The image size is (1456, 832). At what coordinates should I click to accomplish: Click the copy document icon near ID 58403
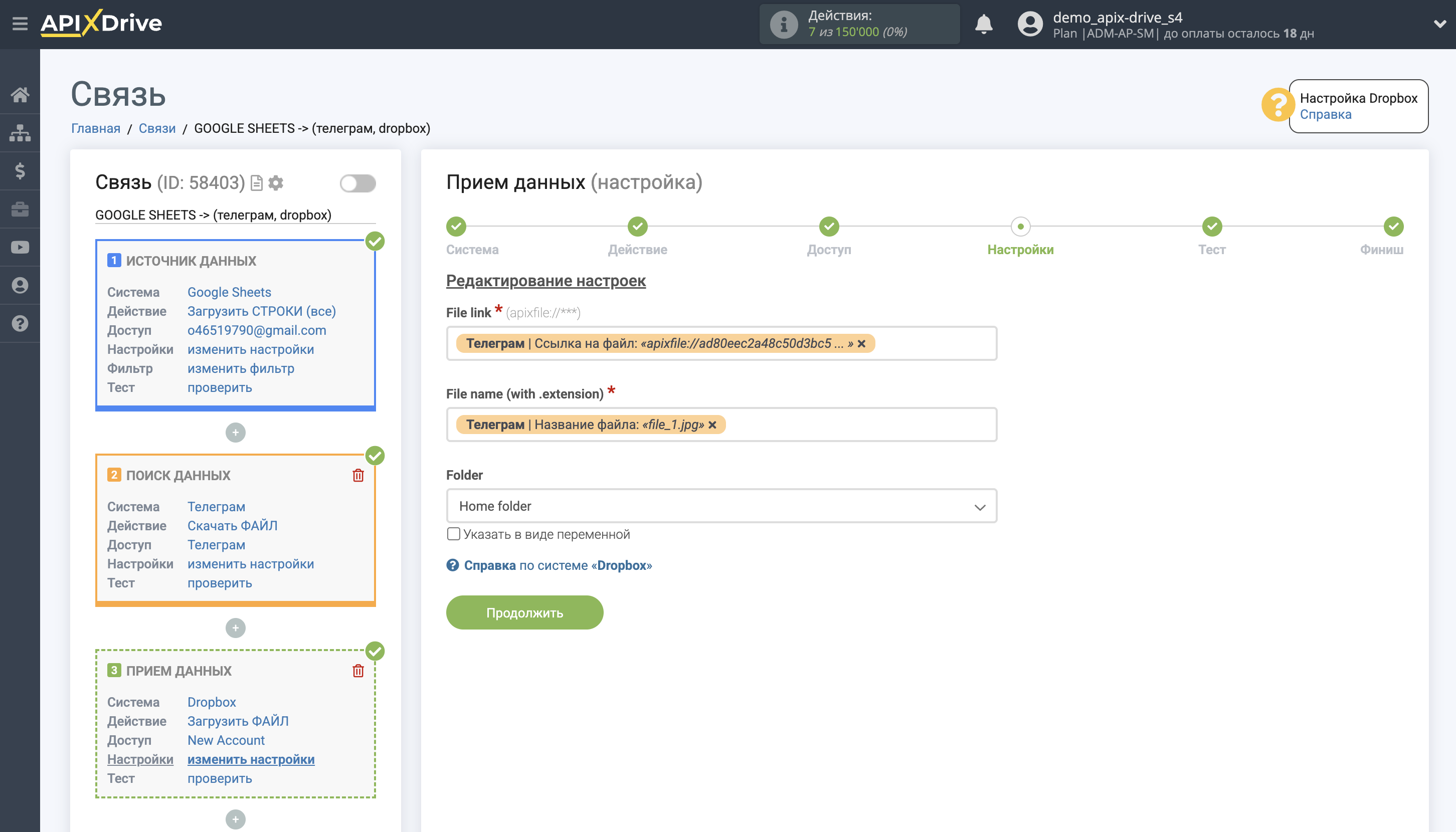(257, 183)
